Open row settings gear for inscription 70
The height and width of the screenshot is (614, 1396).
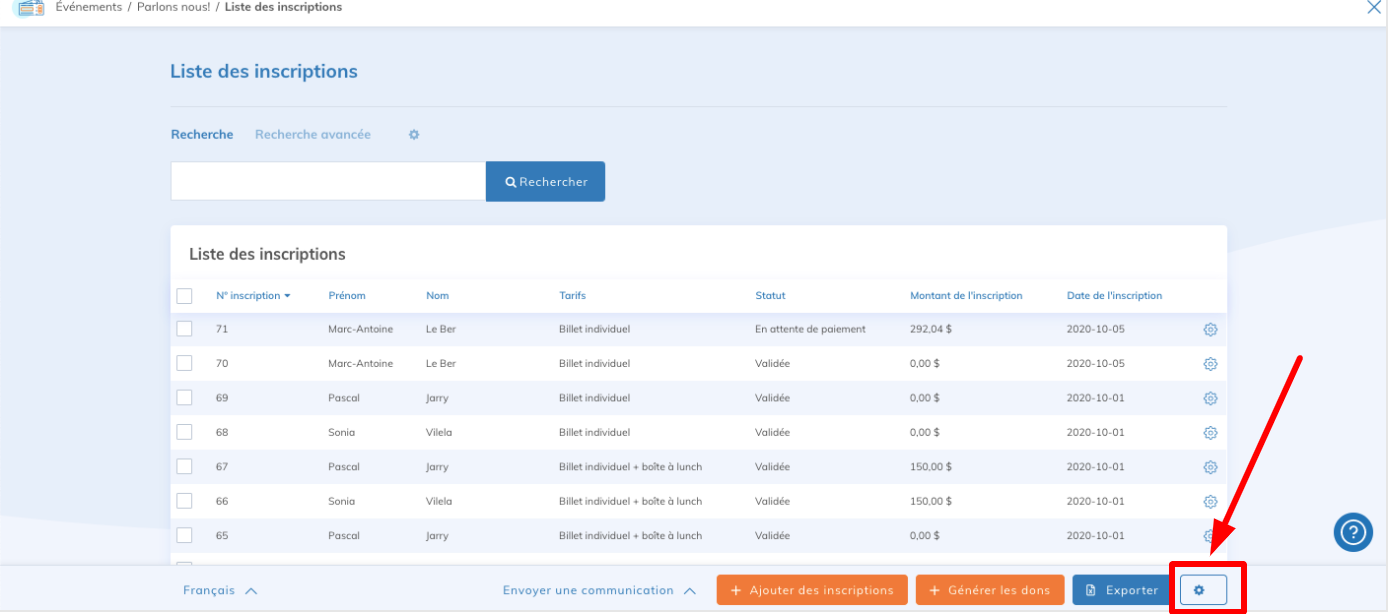(1210, 364)
